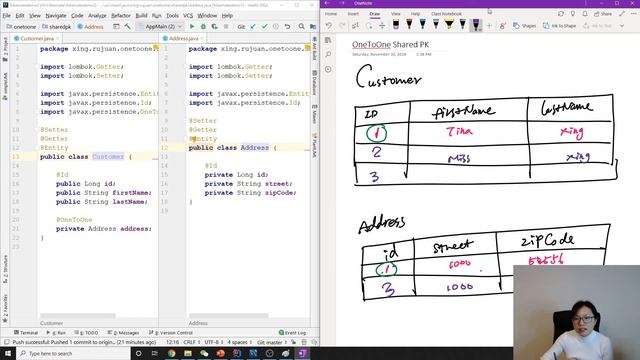The height and width of the screenshot is (360, 640).
Task: Open the Build menu
Action: (141, 16)
